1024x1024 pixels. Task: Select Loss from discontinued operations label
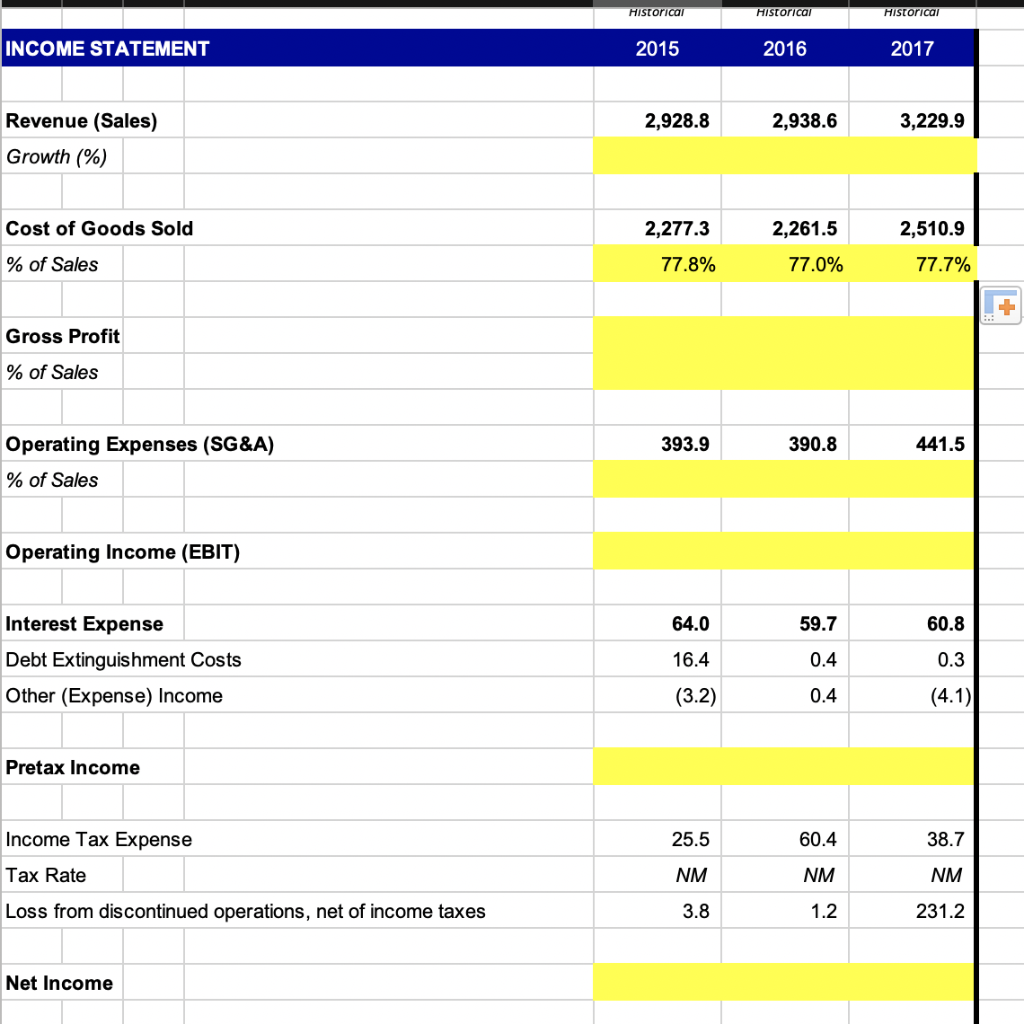[246, 911]
